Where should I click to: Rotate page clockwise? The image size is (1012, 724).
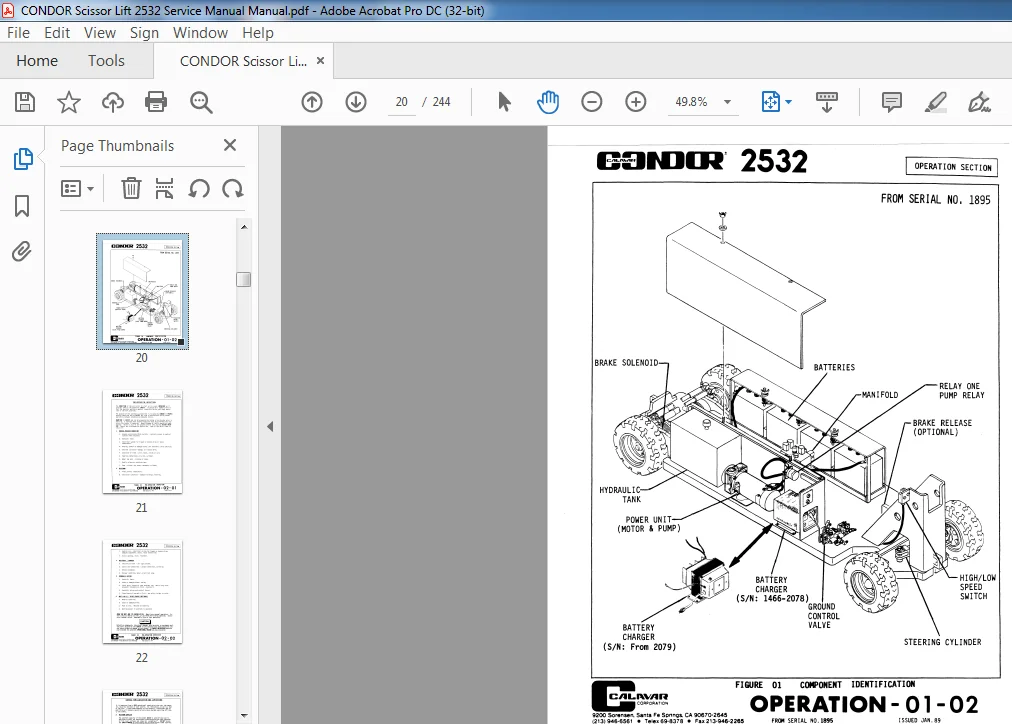232,188
